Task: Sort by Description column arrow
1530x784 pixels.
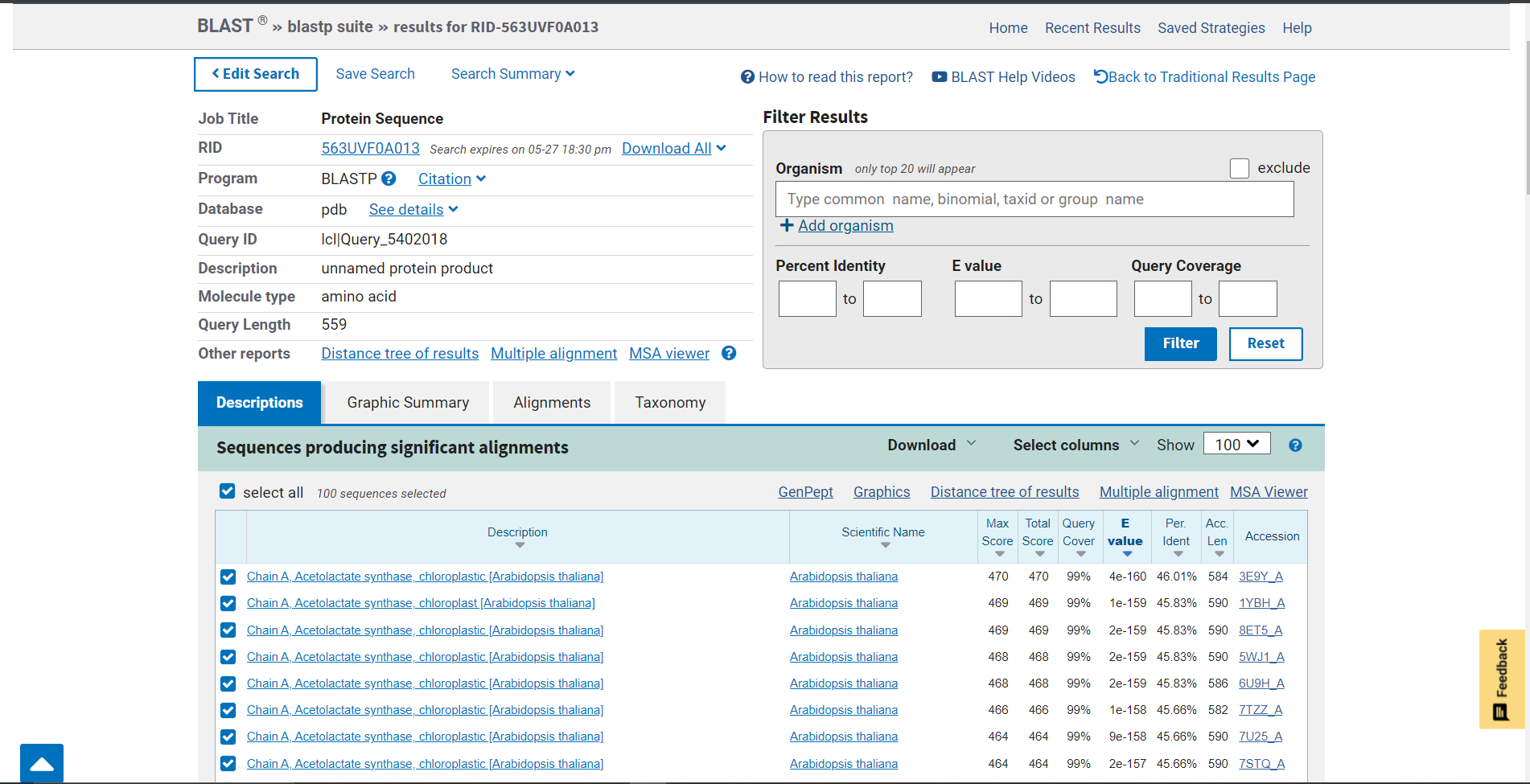Action: coord(520,545)
